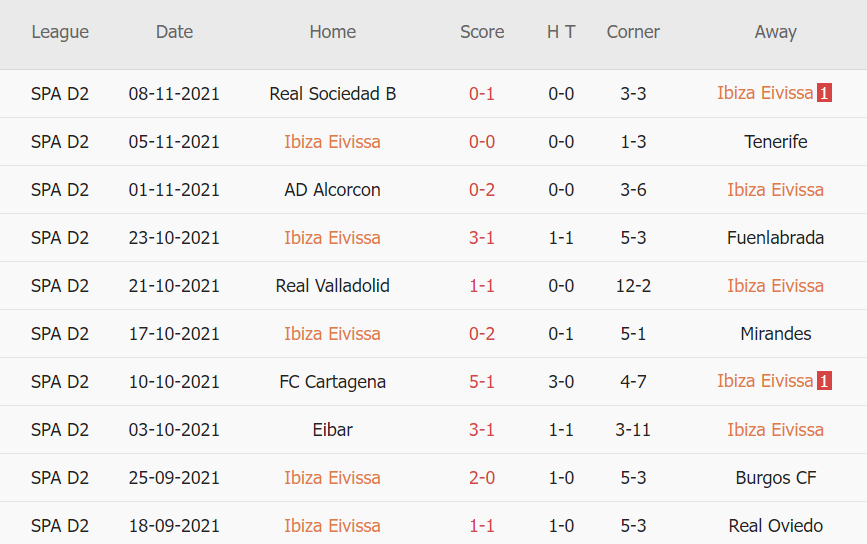Click AD Alcorcon team name
Screen dimensions: 867x544
pyautogui.click(x=333, y=190)
